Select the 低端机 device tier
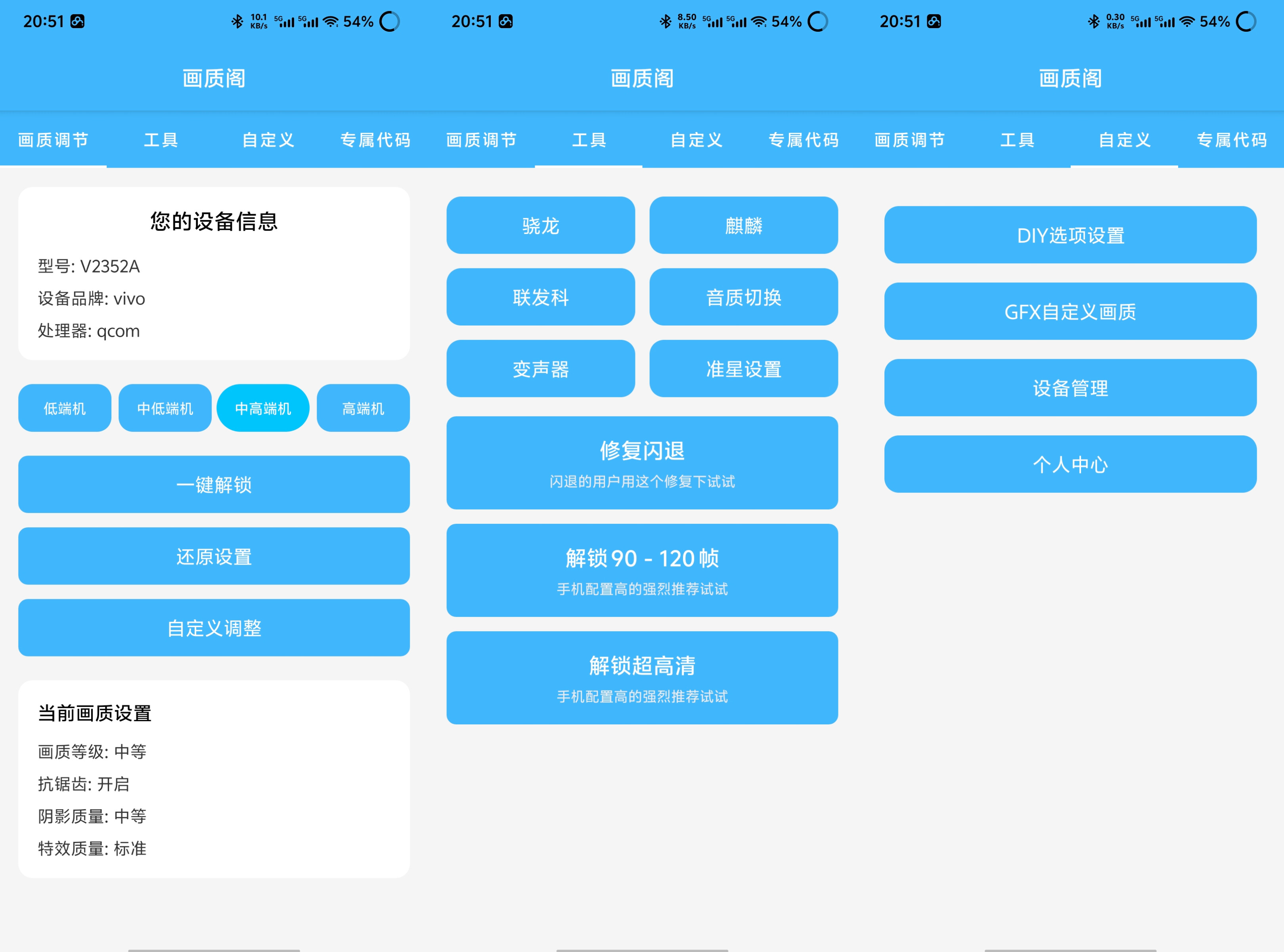The image size is (1284, 952). (x=64, y=408)
